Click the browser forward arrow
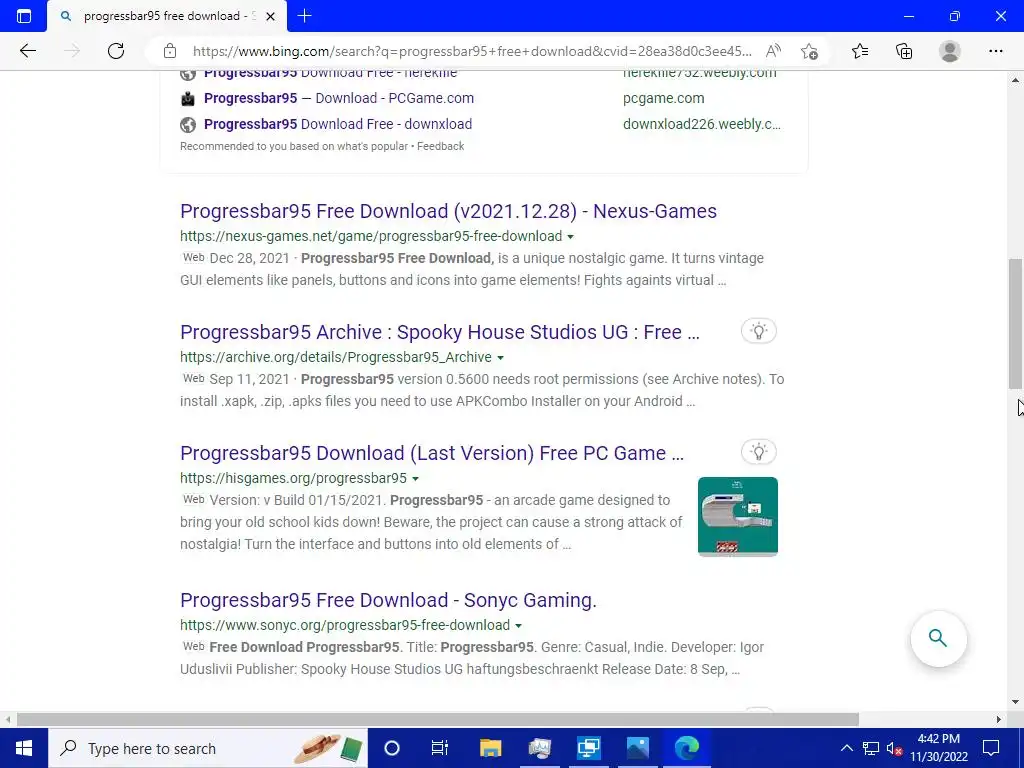This screenshot has width=1024, height=768. (72, 51)
